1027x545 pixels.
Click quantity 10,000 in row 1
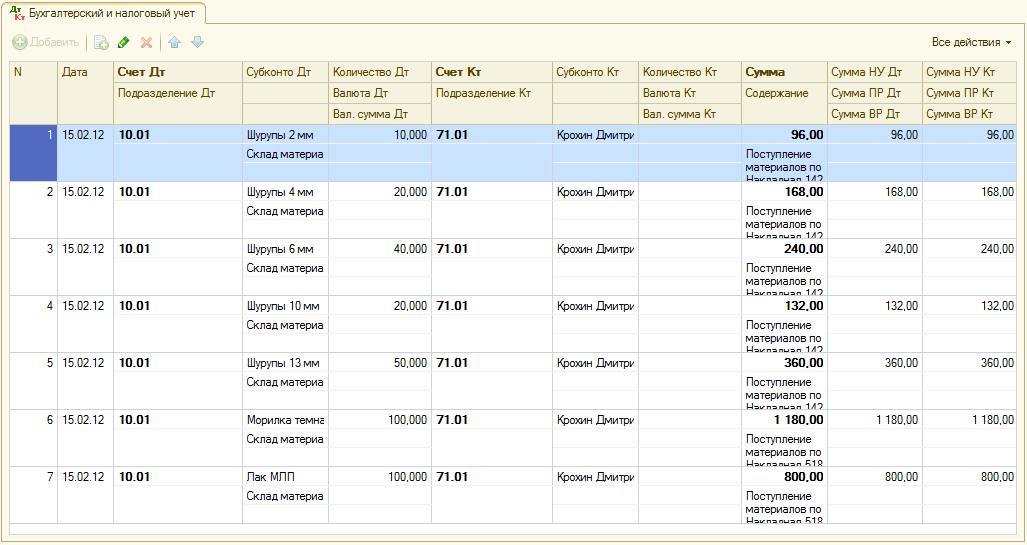(380, 135)
